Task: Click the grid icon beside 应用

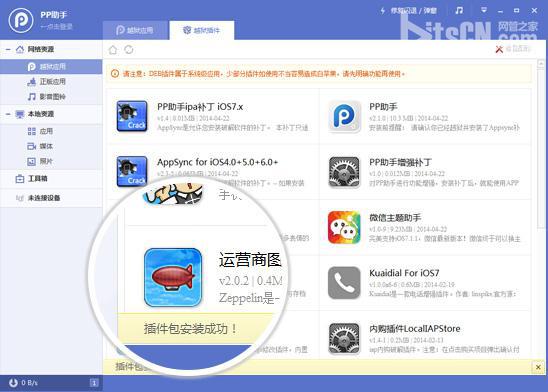Action: coord(31,131)
